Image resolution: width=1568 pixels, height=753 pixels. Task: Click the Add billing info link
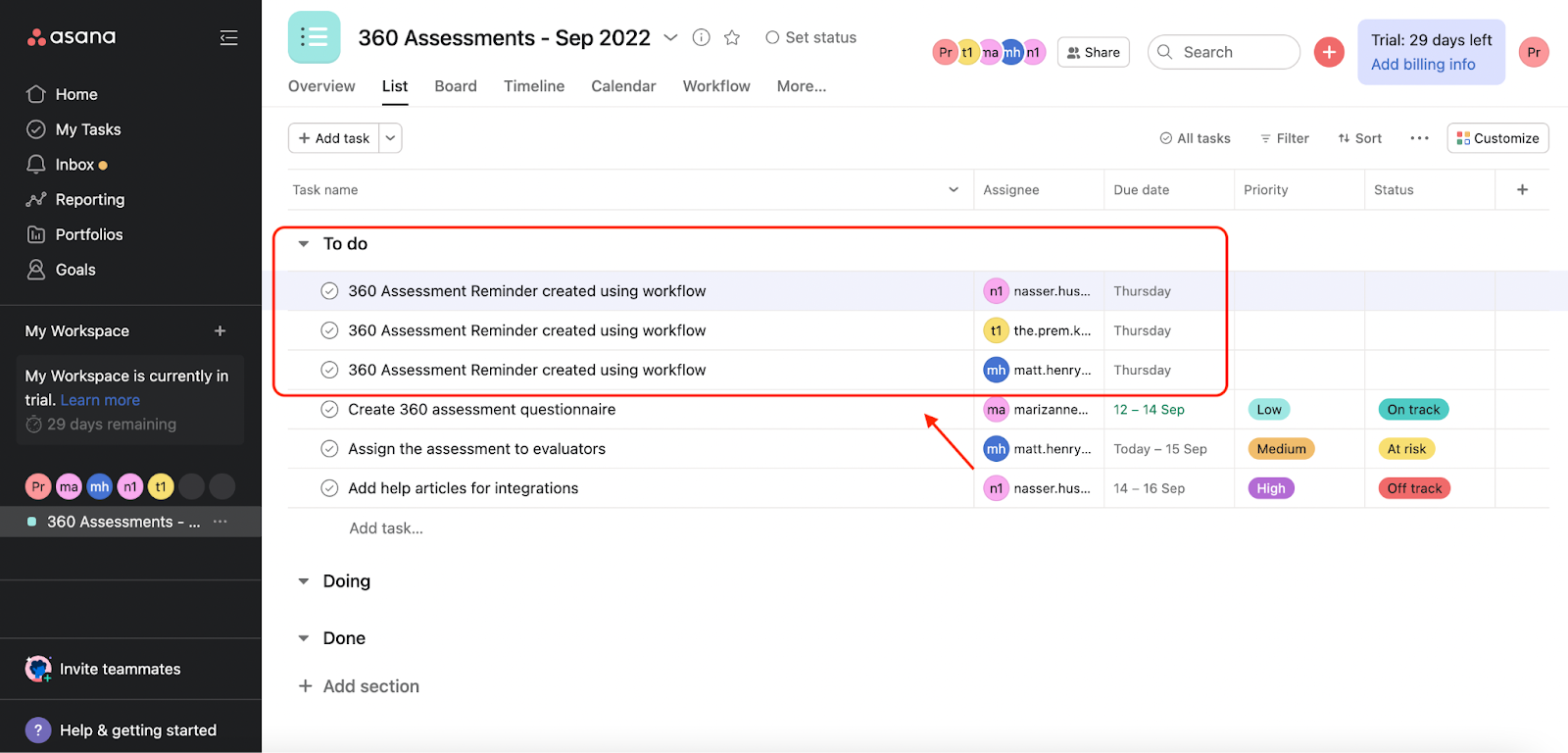coord(1423,65)
